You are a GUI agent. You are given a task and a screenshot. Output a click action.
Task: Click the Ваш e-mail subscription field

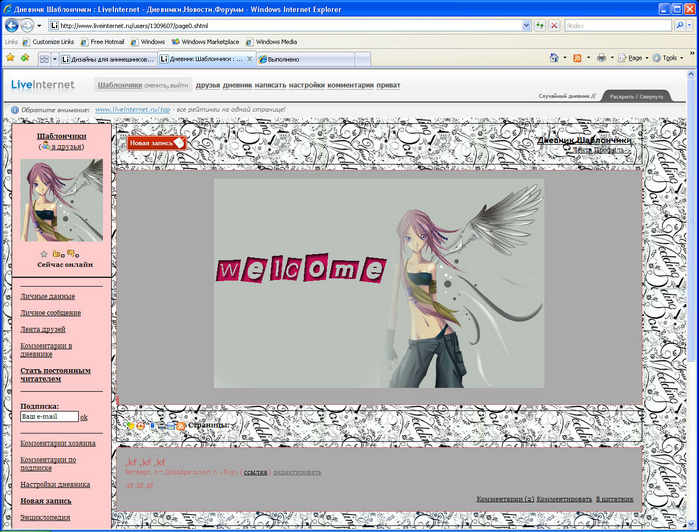point(49,417)
